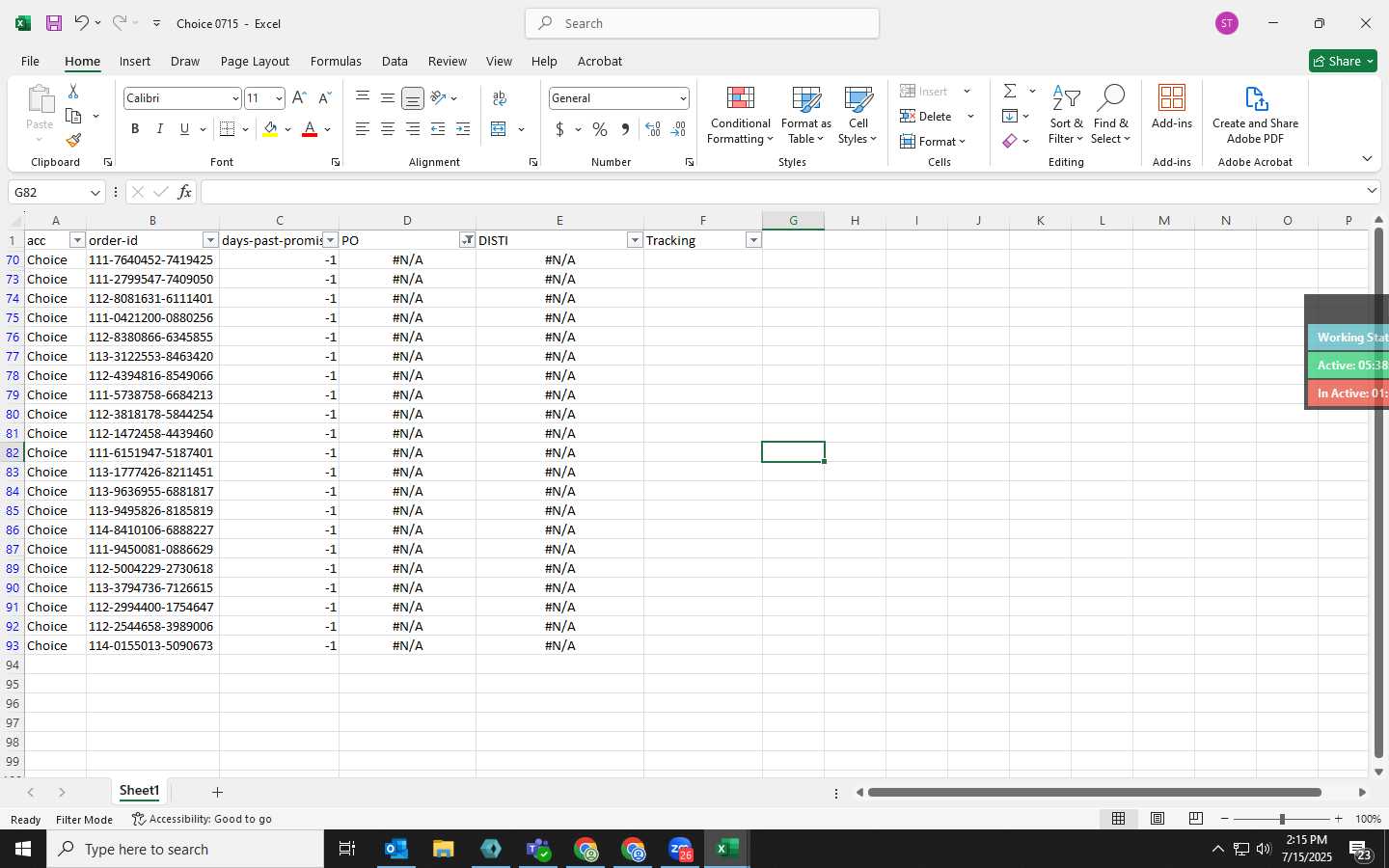Click the Decrease Decimal icon
The width and height of the screenshot is (1389, 868).
pyautogui.click(x=678, y=129)
